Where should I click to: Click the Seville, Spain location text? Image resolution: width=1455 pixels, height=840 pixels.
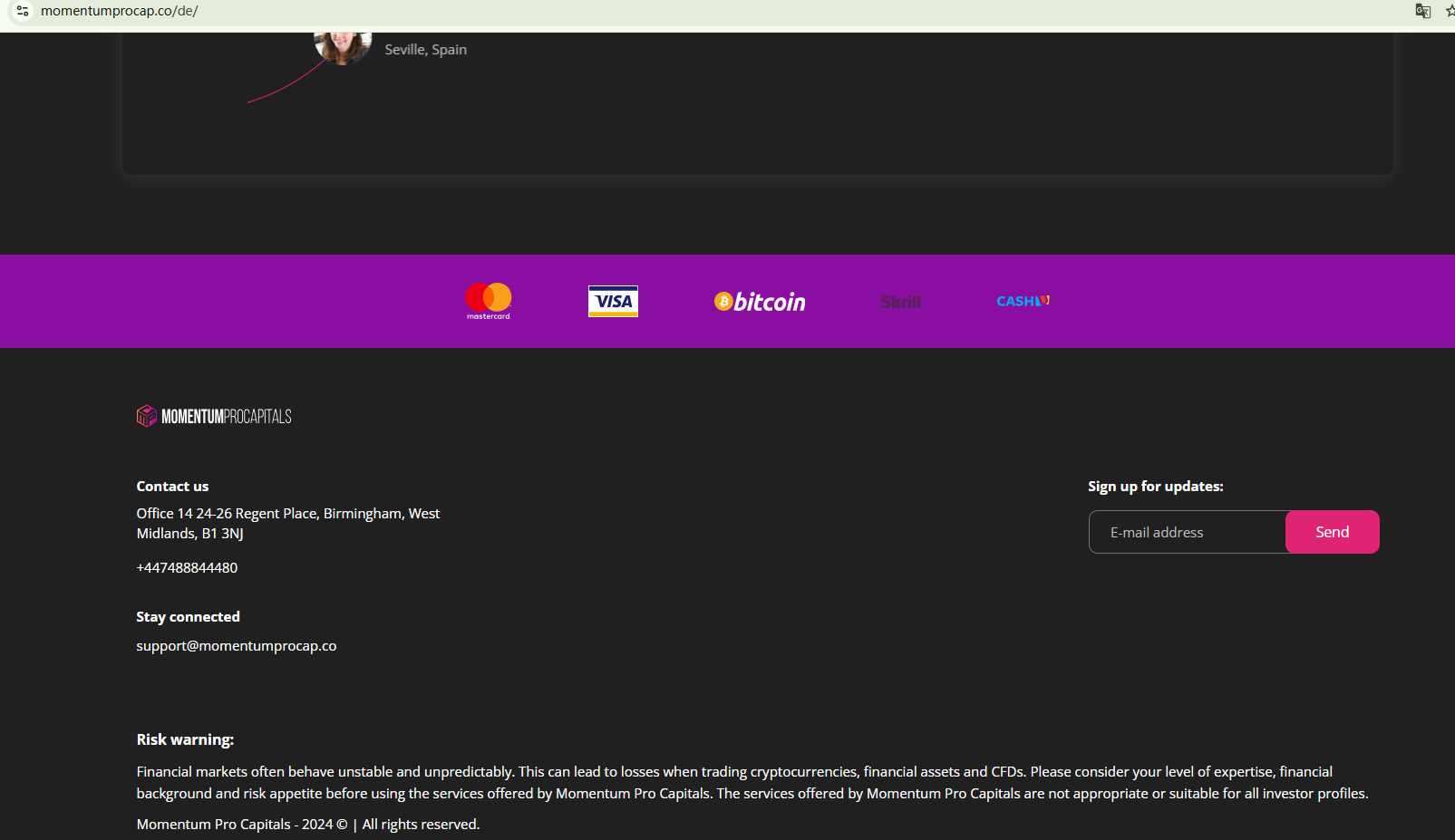tap(425, 50)
